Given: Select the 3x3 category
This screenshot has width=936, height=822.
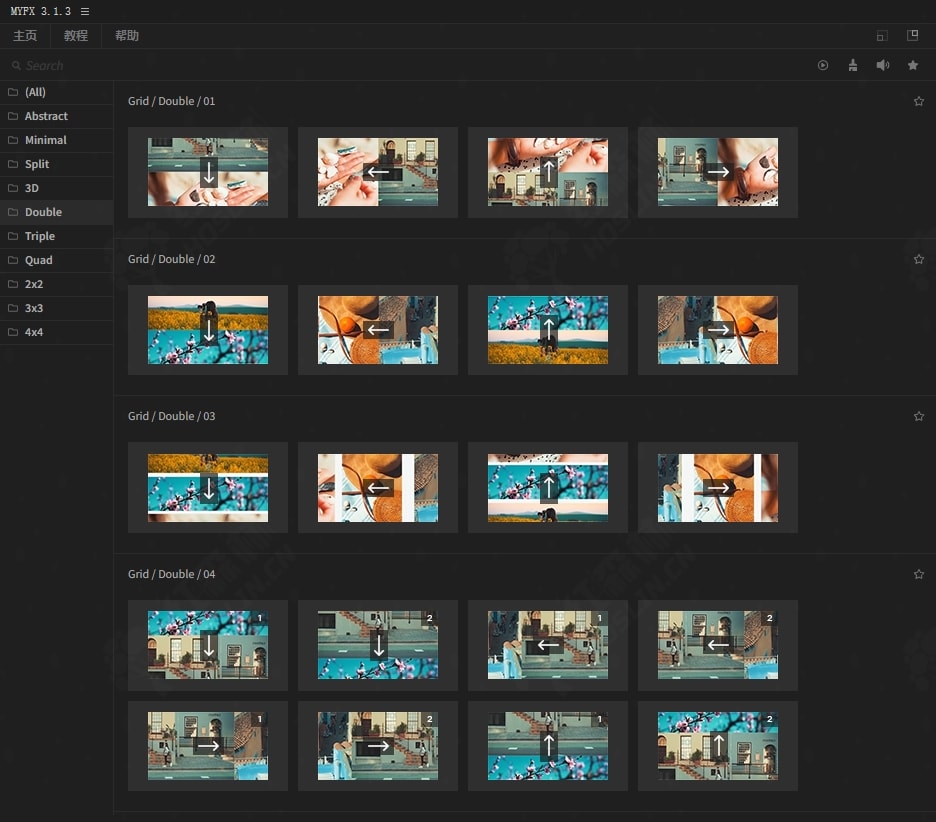Looking at the screenshot, I should coord(57,308).
